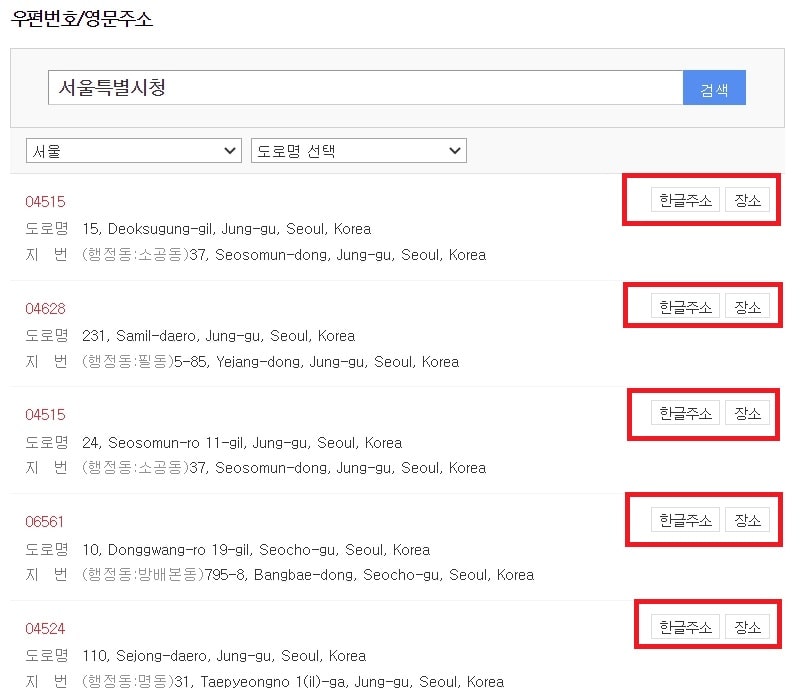Viewport: 807px width, 700px height.
Task: Click 장소 for the Sejong-daero result
Action: coord(747,627)
